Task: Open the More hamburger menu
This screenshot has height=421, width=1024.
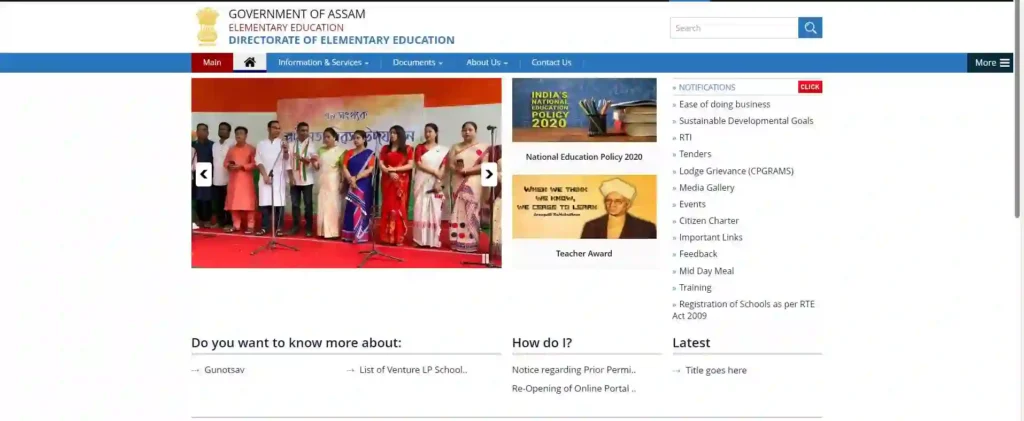Action: (x=992, y=62)
